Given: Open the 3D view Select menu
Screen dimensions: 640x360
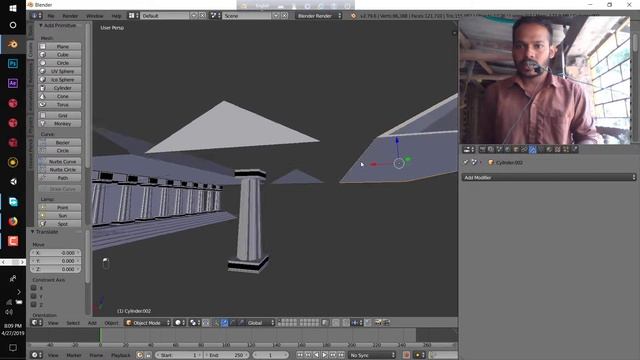Looking at the screenshot, I should coord(73,322).
